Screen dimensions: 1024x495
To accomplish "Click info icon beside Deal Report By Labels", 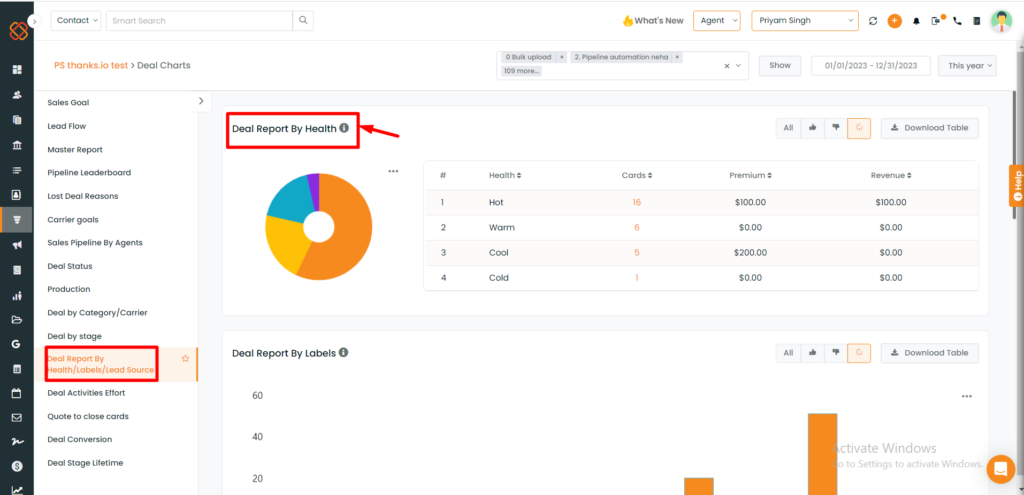I will (344, 352).
